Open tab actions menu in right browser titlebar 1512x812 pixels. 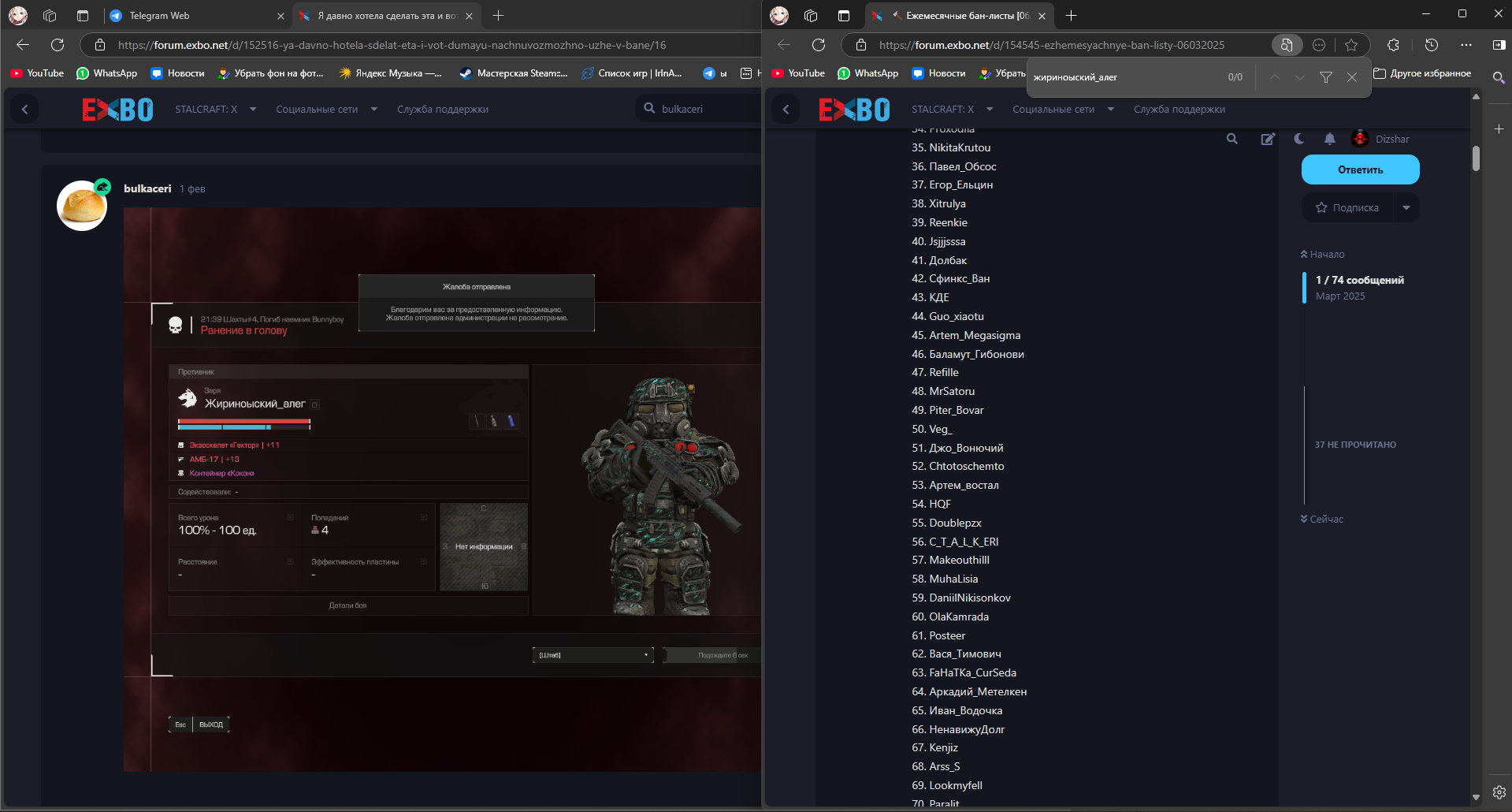844,15
